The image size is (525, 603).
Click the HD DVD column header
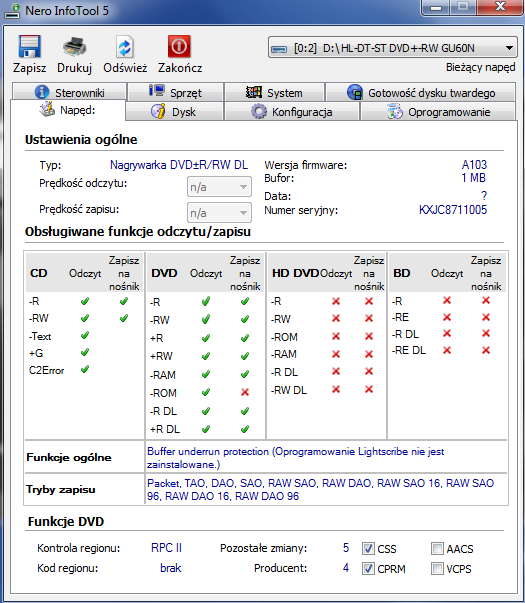pyautogui.click(x=295, y=273)
